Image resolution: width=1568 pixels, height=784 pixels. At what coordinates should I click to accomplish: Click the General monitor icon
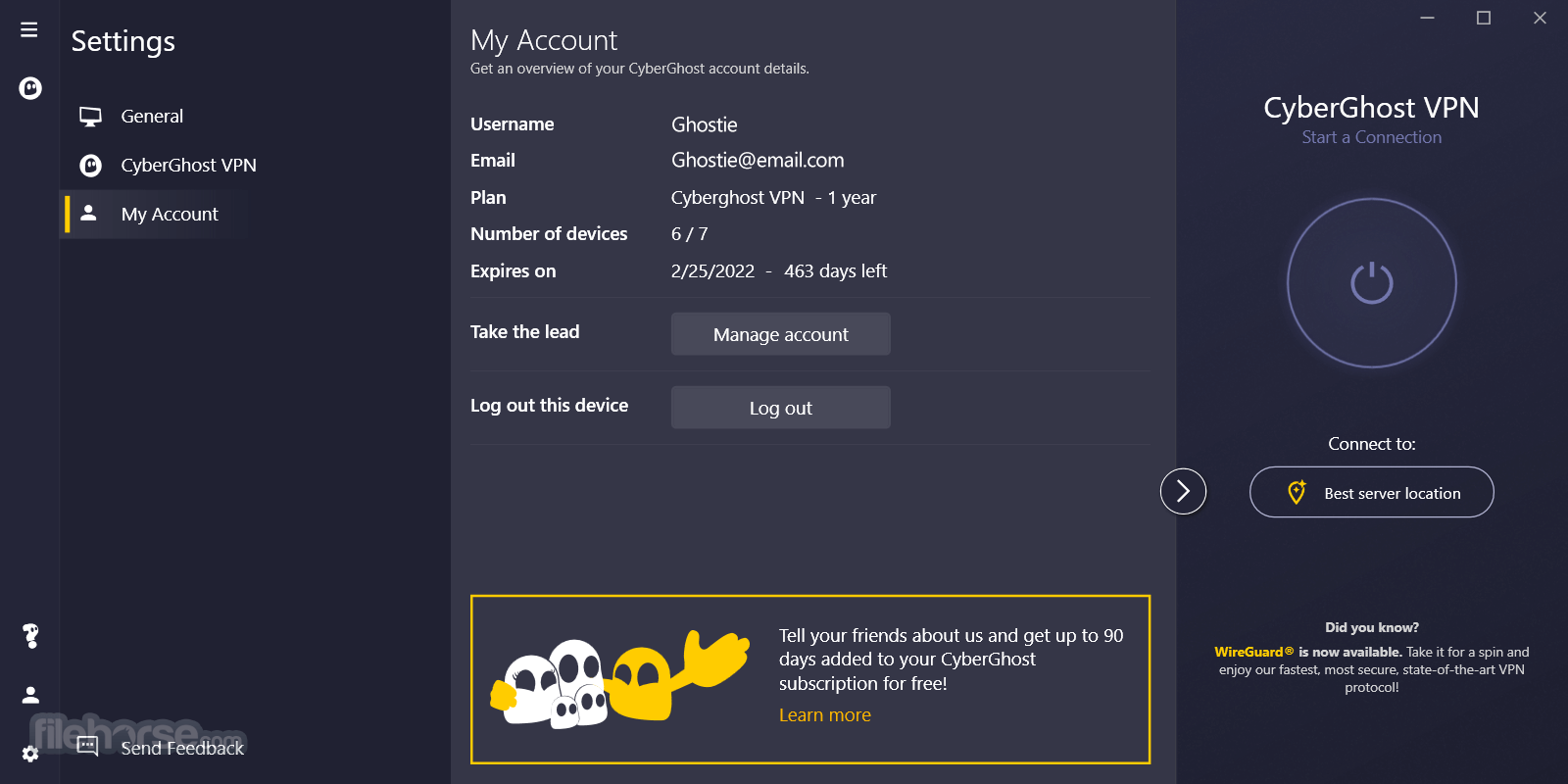[90, 117]
